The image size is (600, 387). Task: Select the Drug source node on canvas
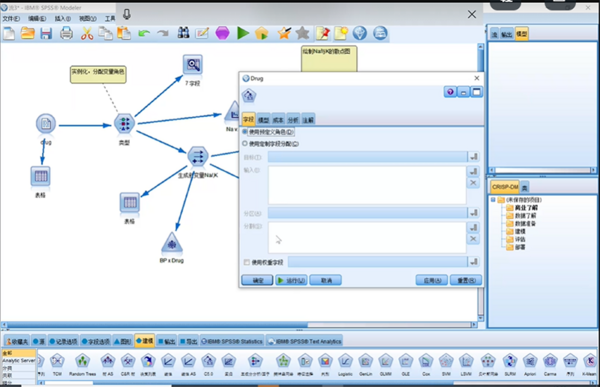pos(46,124)
